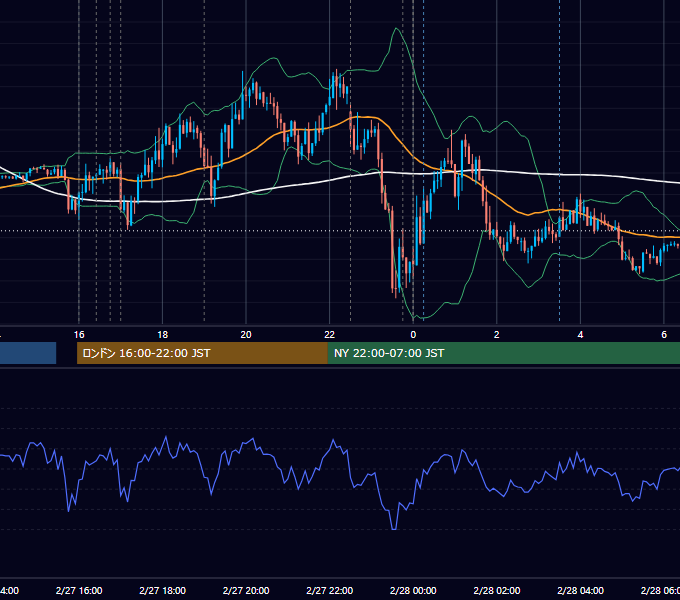Click the '6' hour label on the chart axis
This screenshot has width=680, height=600.
click(x=664, y=335)
